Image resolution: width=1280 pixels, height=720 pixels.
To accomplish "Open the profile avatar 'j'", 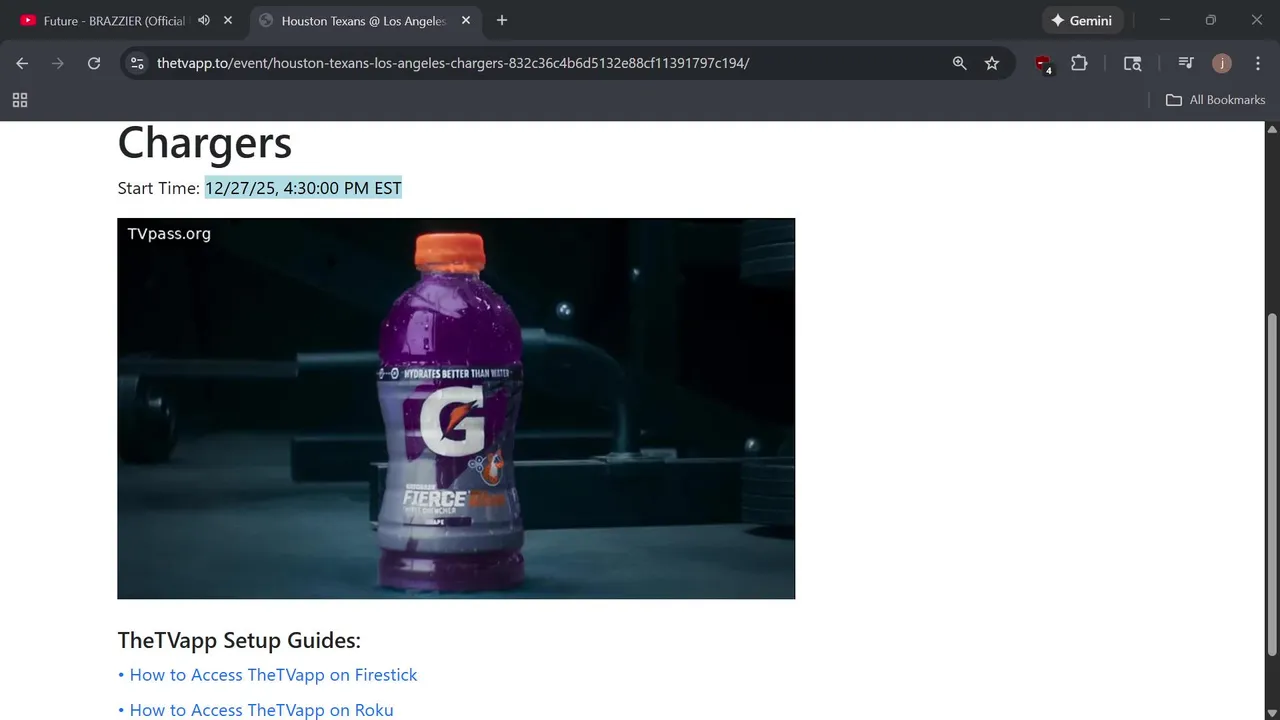I will pos(1222,63).
